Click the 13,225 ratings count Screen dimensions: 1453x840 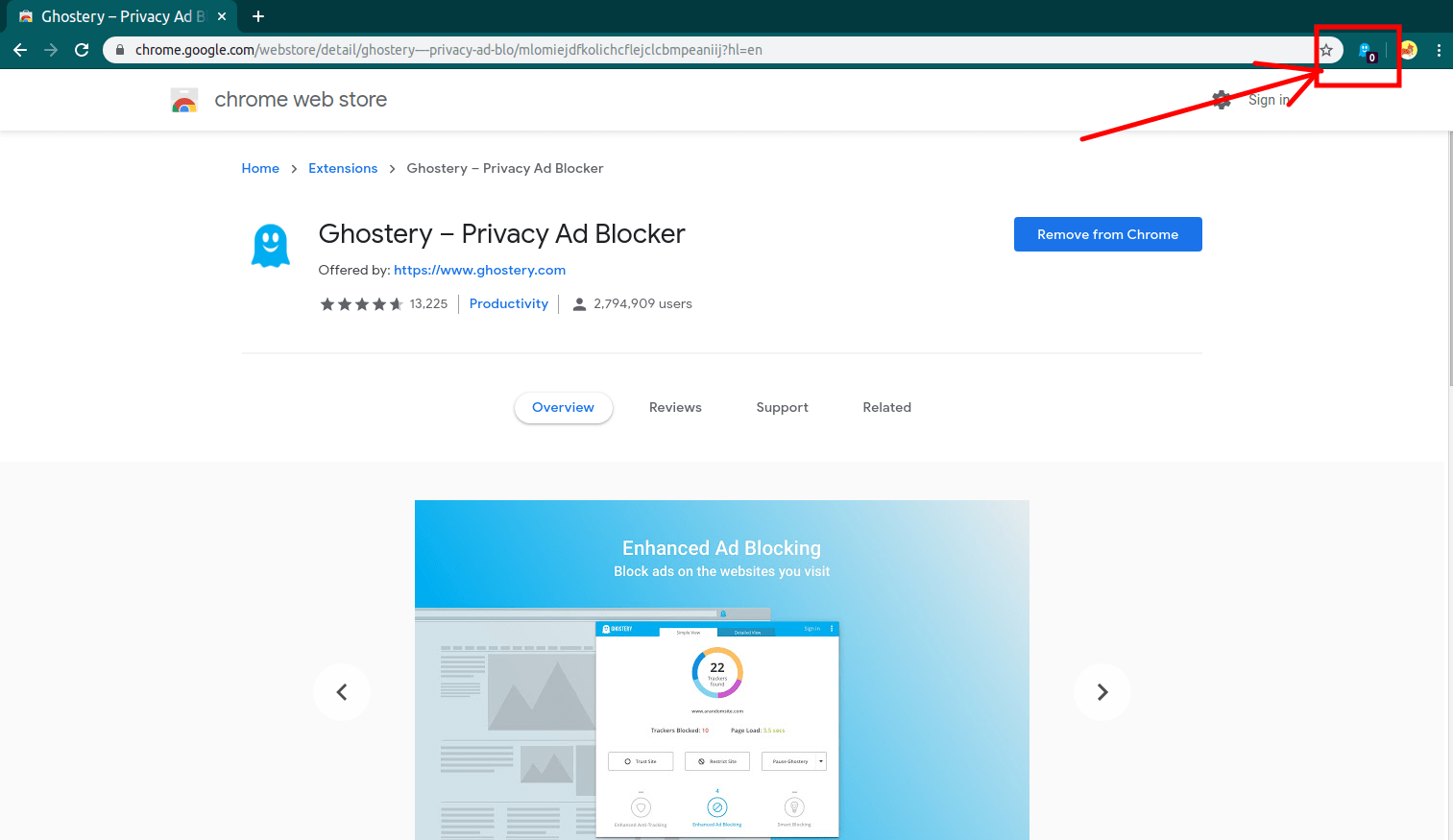[x=428, y=303]
